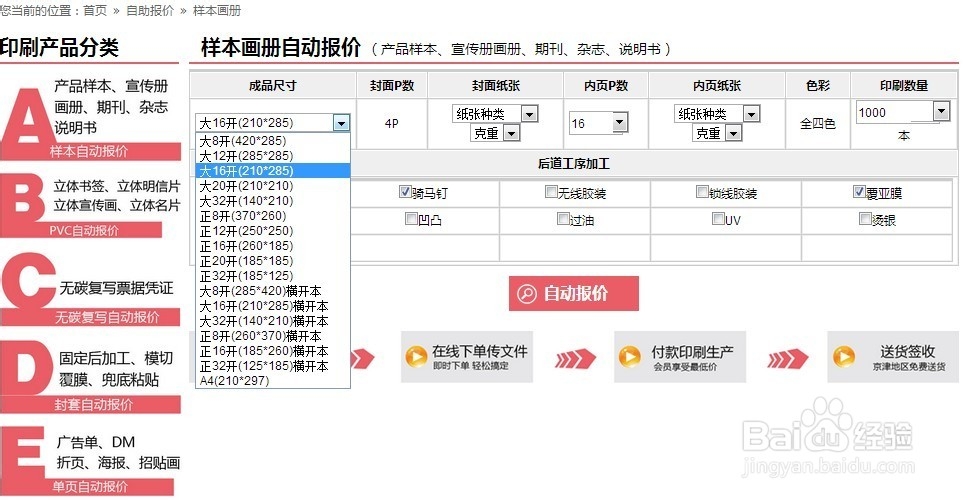
Task: Open the 无碳复写自动报价 link
Action: pyautogui.click(x=107, y=317)
